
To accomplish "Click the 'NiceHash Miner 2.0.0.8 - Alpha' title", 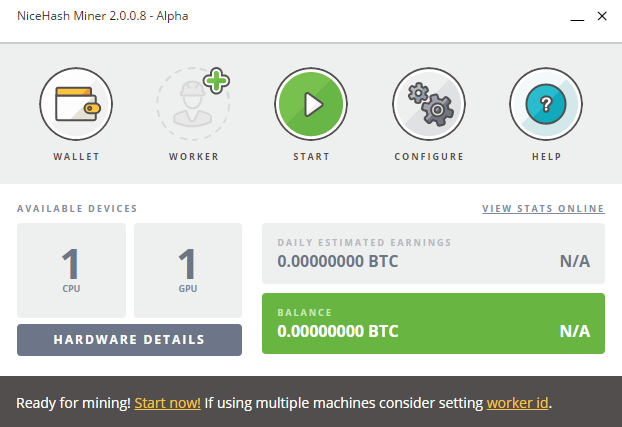I will [x=103, y=16].
